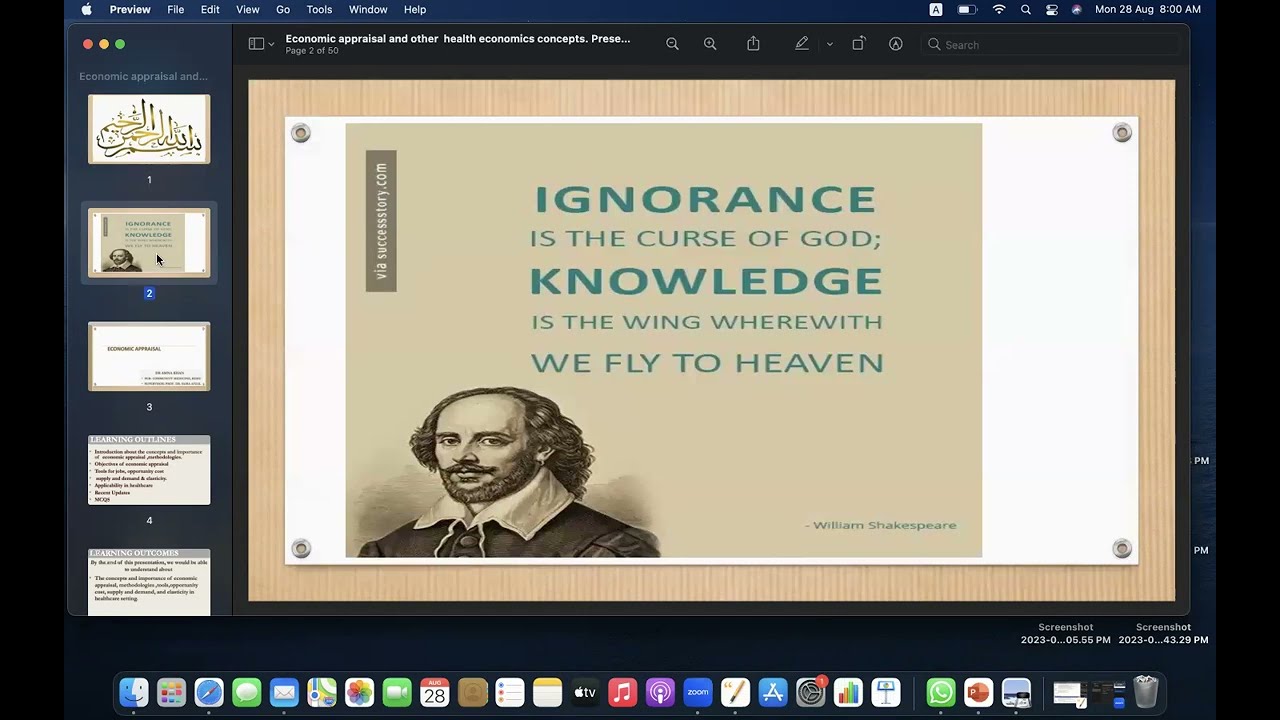Click the battery status icon
Screen dimensions: 1280x720
tap(967, 9)
